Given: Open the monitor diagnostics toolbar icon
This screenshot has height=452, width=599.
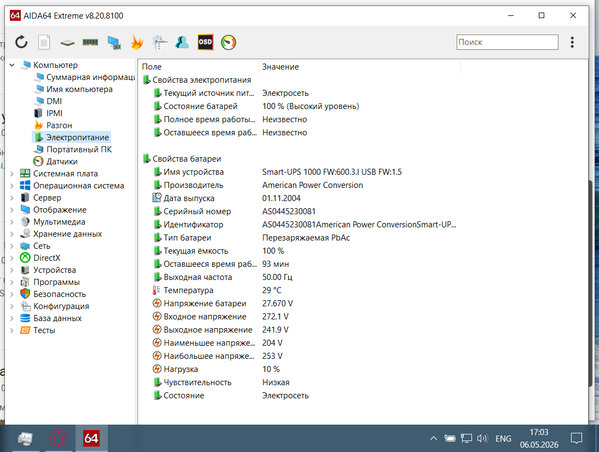Looking at the screenshot, I should [114, 42].
